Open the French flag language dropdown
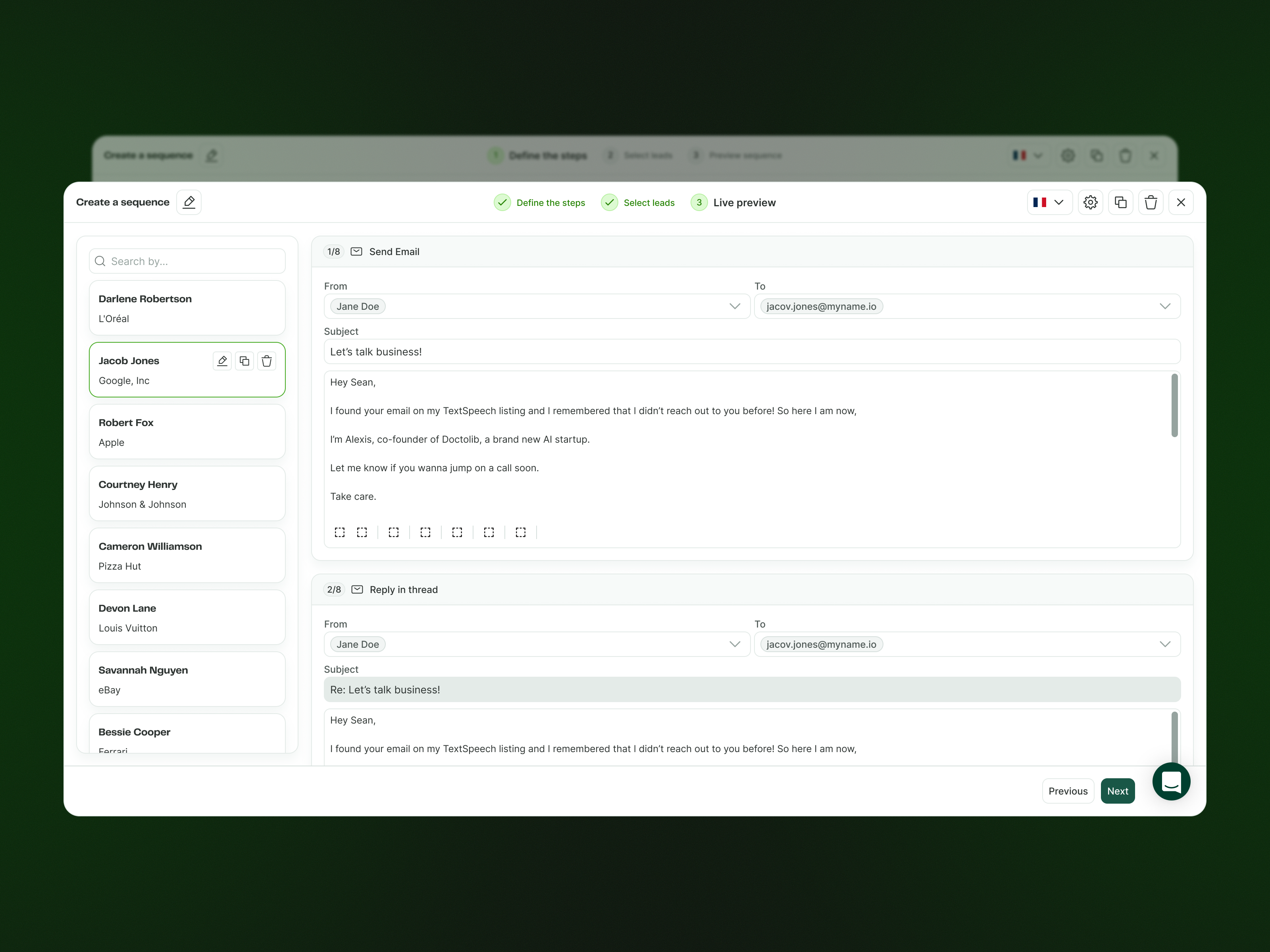The width and height of the screenshot is (1270, 952). [1049, 202]
